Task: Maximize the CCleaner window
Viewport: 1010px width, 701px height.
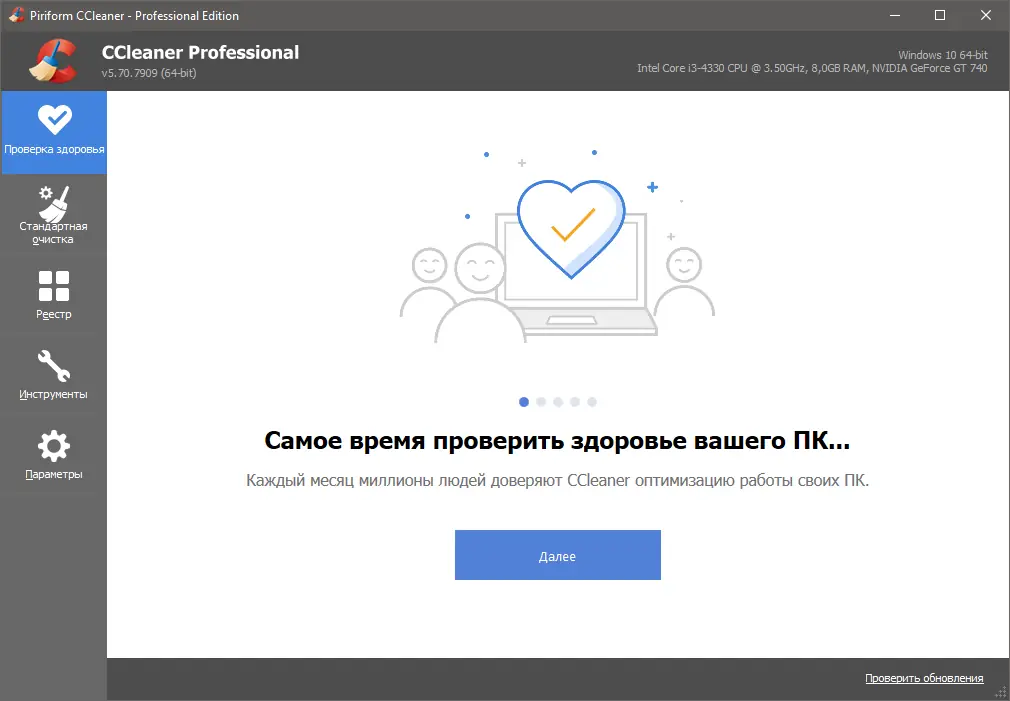Action: [940, 15]
